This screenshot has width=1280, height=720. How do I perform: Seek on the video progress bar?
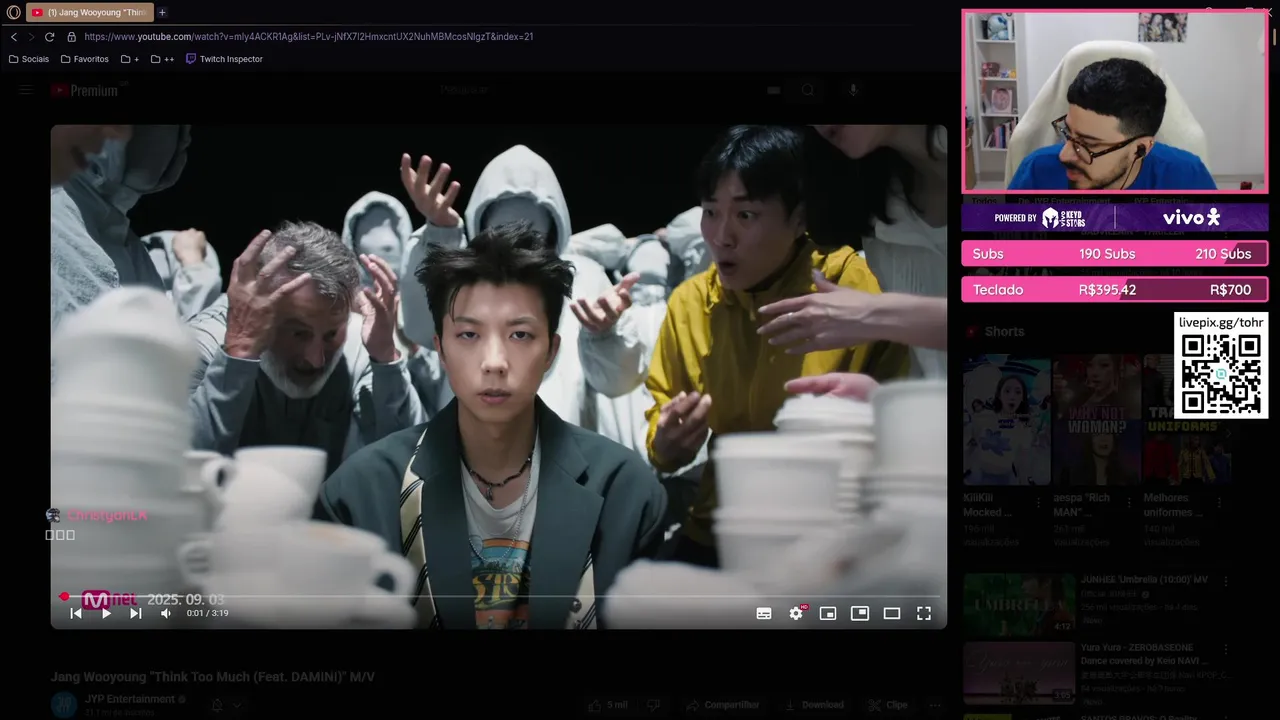pos(499,597)
